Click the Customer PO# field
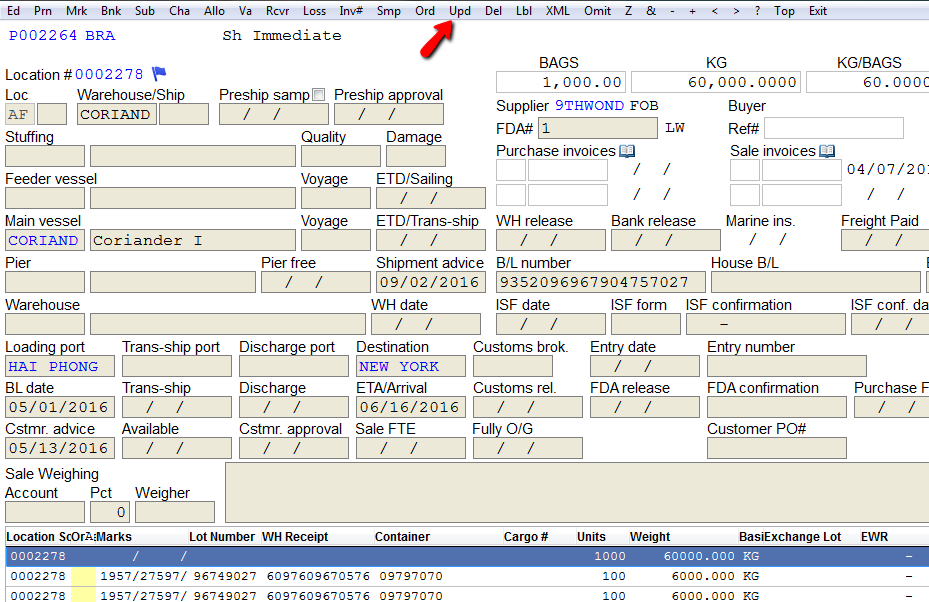The height and width of the screenshot is (602, 929). 777,448
